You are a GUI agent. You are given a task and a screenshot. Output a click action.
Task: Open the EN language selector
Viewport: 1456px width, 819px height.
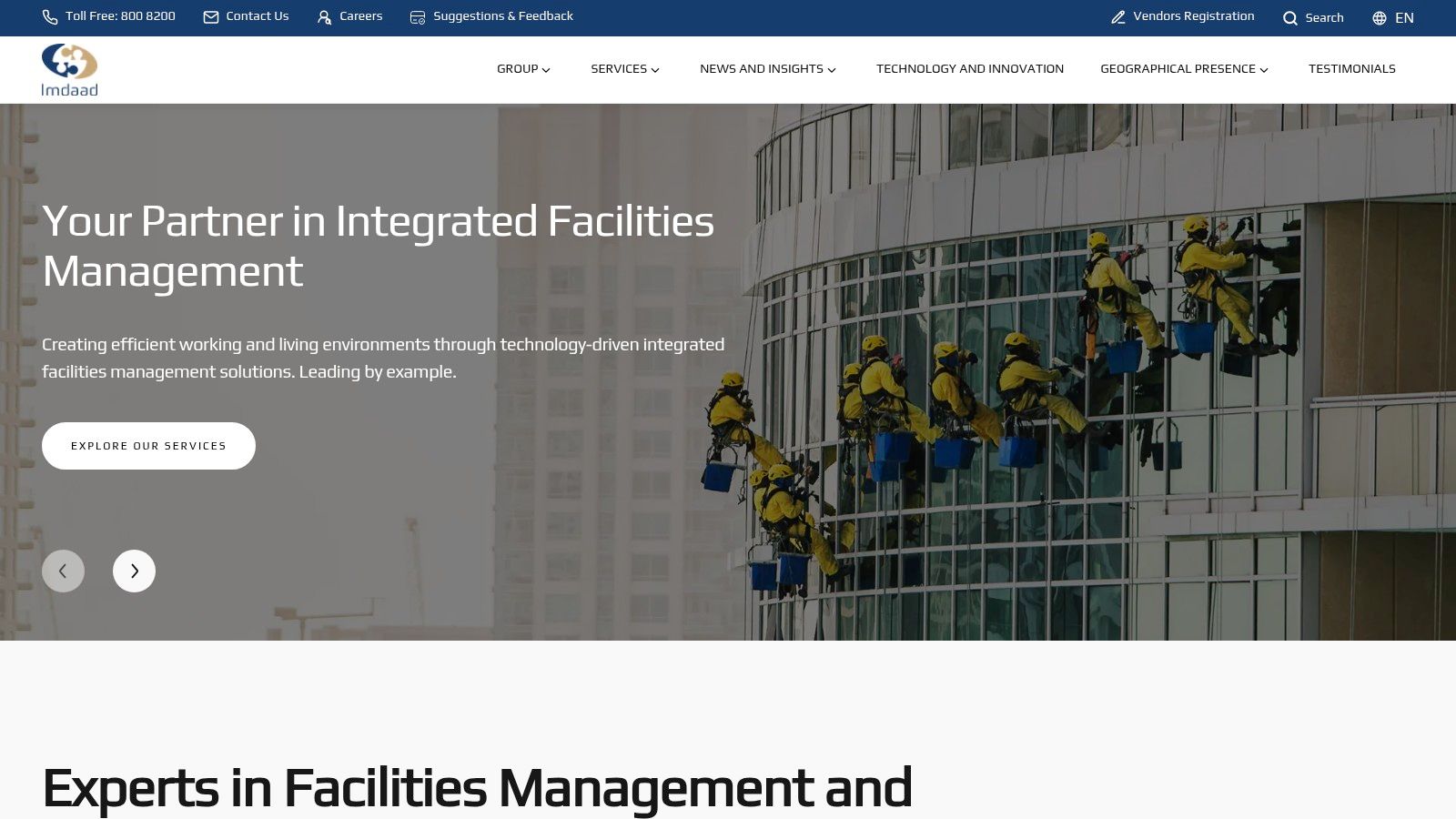click(x=1404, y=18)
